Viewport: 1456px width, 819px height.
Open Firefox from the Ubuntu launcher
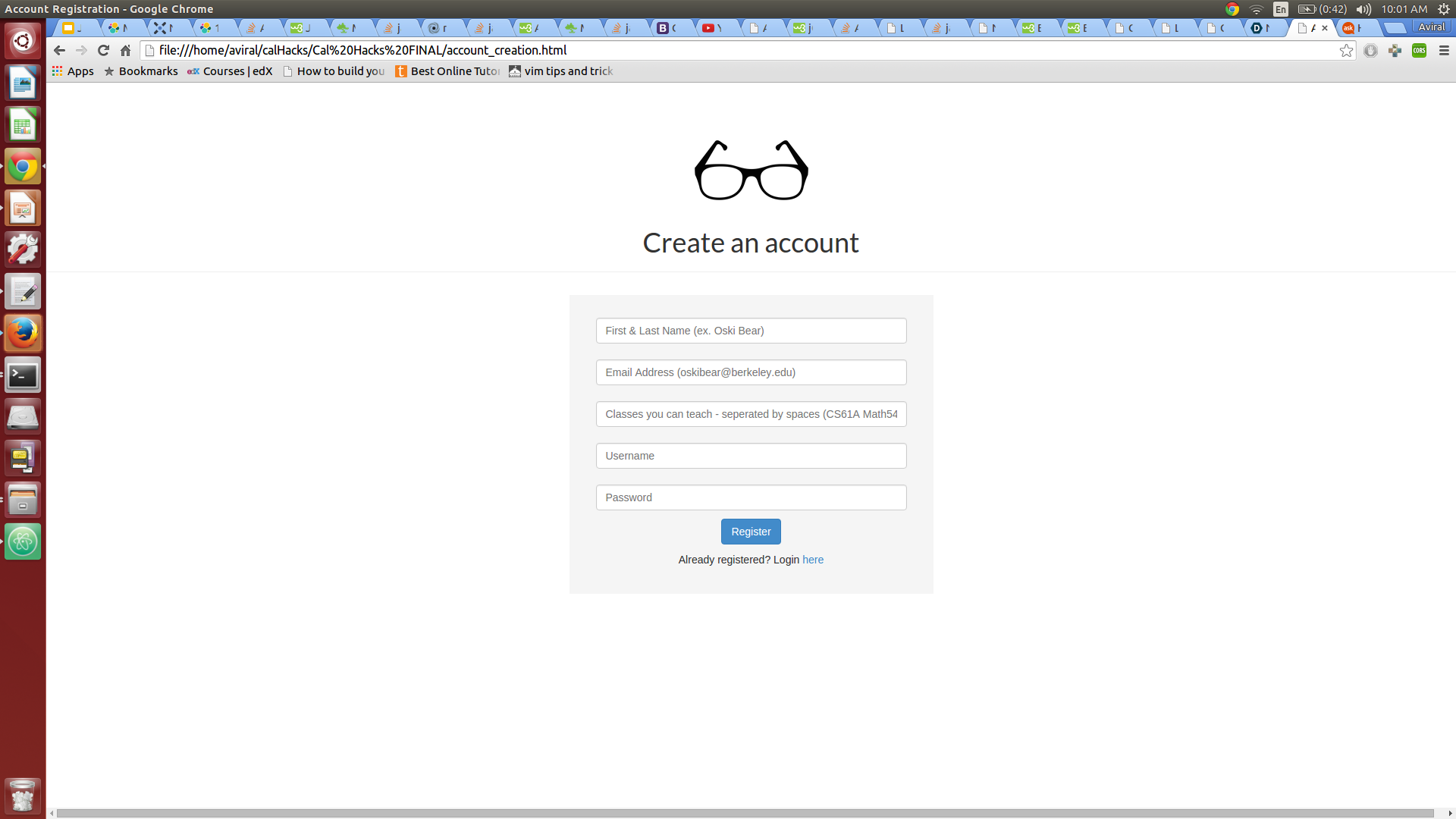23,333
